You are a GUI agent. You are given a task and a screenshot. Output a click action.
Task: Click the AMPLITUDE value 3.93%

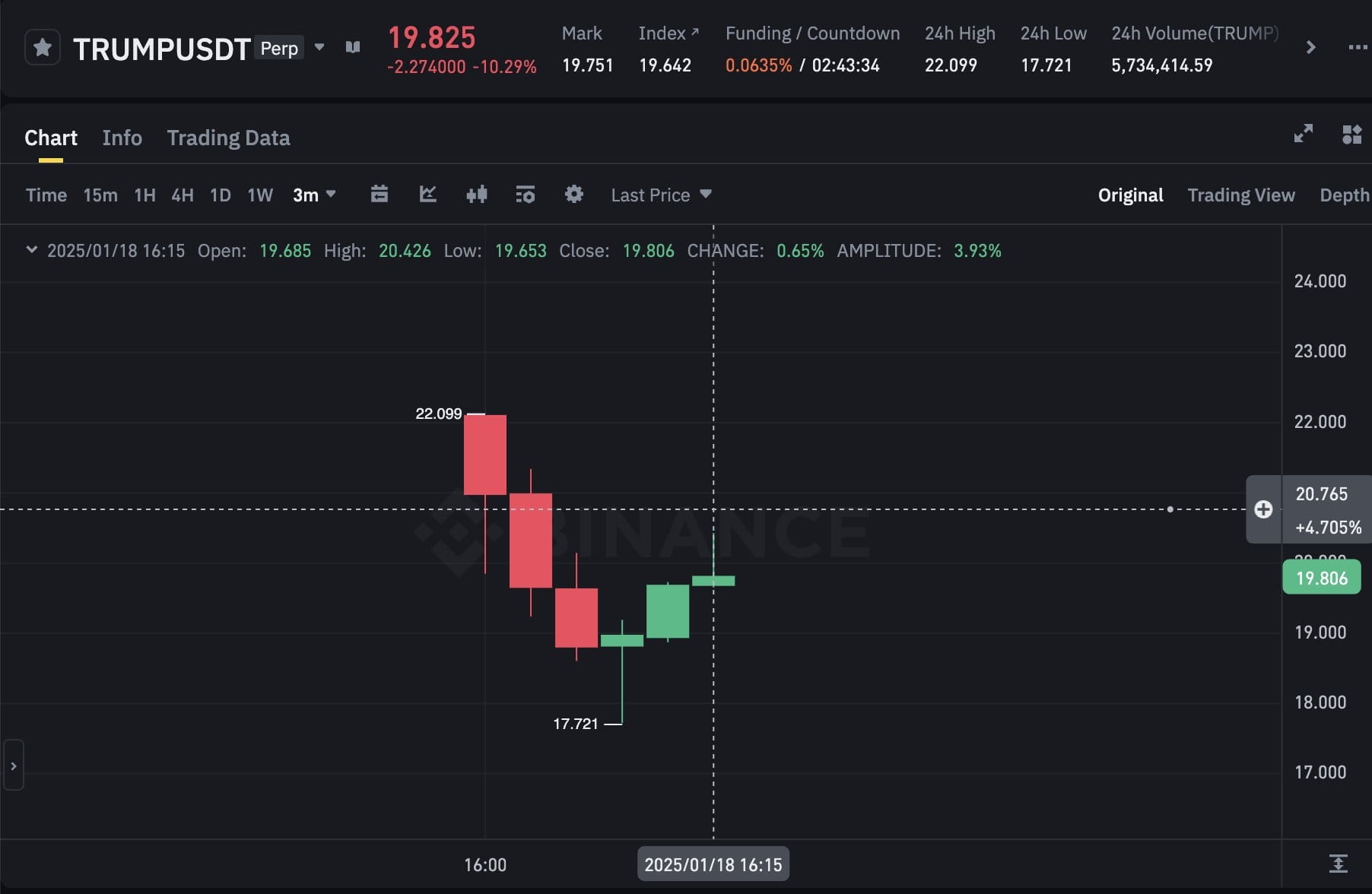click(x=977, y=251)
